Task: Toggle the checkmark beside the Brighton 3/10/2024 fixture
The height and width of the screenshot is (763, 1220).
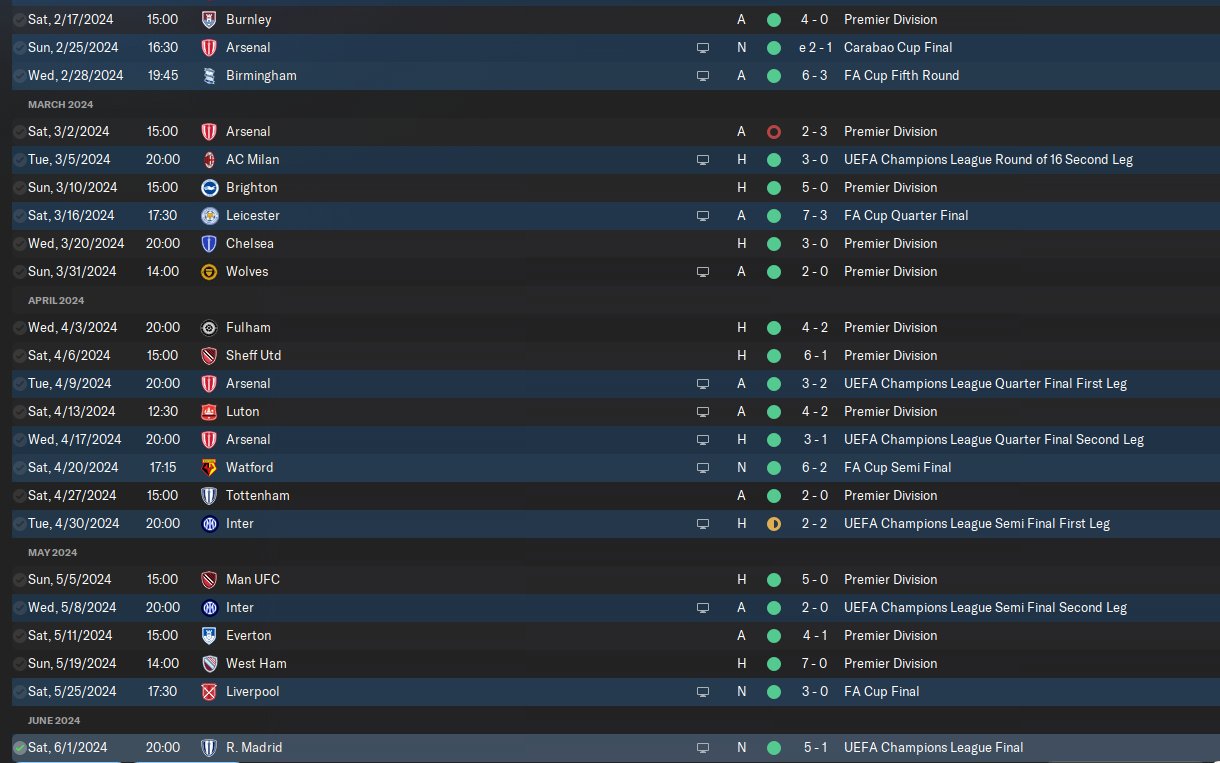Action: (x=19, y=187)
